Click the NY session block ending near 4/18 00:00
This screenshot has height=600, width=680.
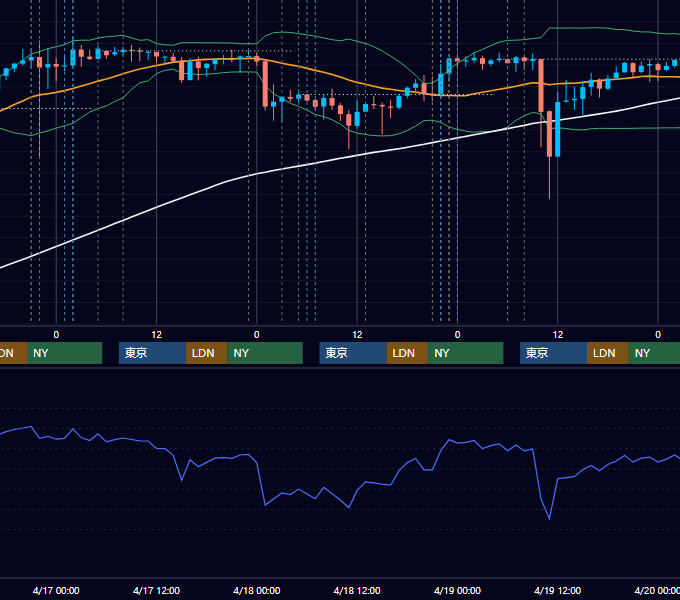(265, 353)
